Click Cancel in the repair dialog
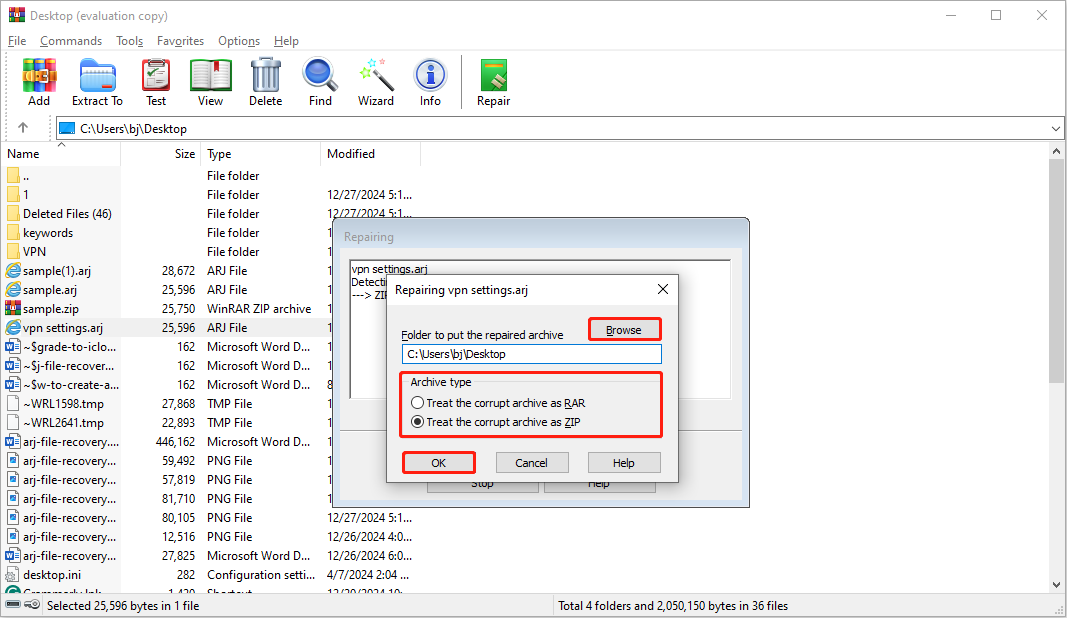 pos(531,463)
